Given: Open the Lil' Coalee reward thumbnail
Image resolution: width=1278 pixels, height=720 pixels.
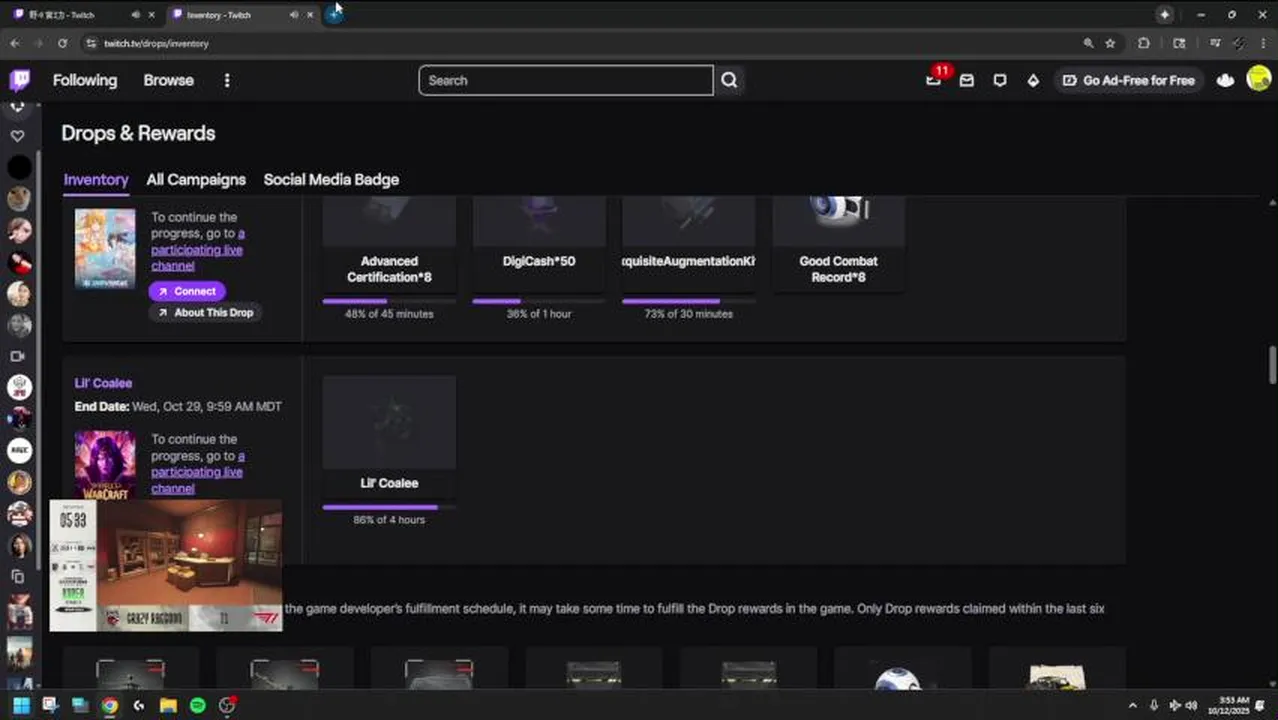Looking at the screenshot, I should (389, 421).
